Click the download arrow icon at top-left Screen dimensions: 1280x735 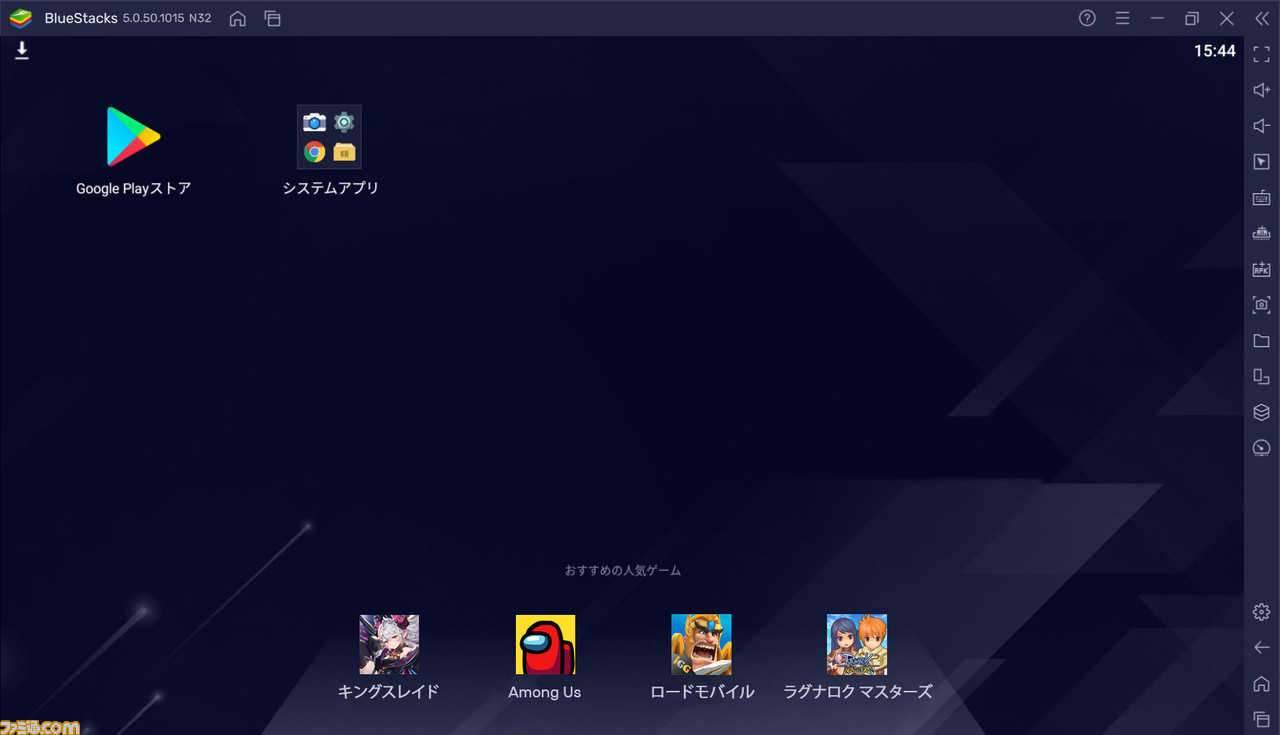click(x=22, y=51)
